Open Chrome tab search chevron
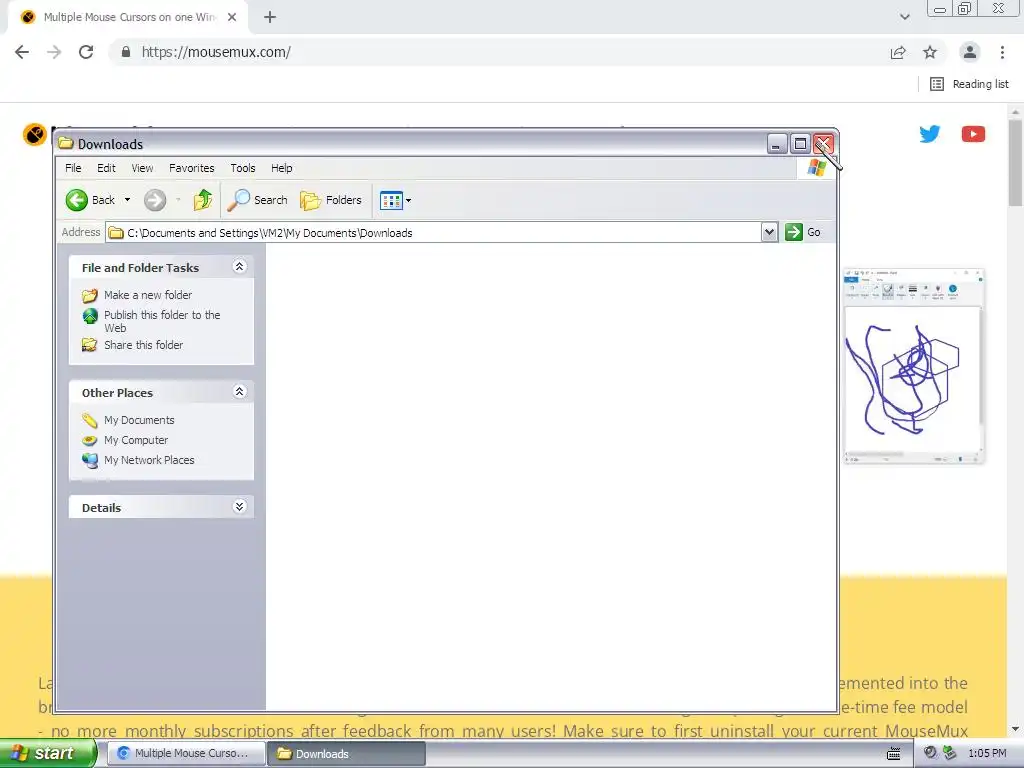1024x768 pixels. coord(904,17)
